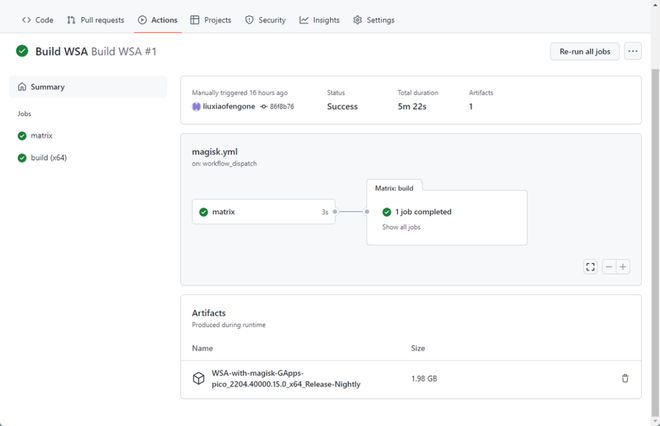660x426 pixels.
Task: Select the build (x64) job in sidebar
Action: pos(48,158)
